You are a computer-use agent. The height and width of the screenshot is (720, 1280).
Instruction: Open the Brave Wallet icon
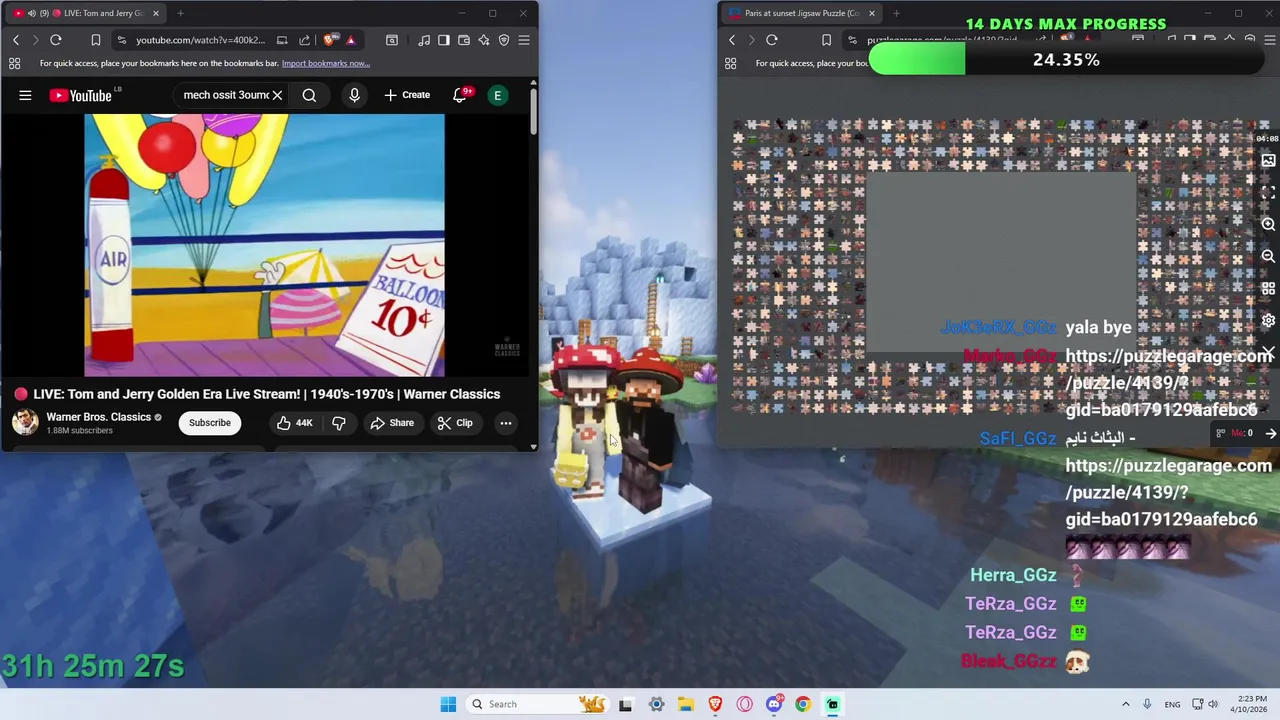tap(464, 40)
